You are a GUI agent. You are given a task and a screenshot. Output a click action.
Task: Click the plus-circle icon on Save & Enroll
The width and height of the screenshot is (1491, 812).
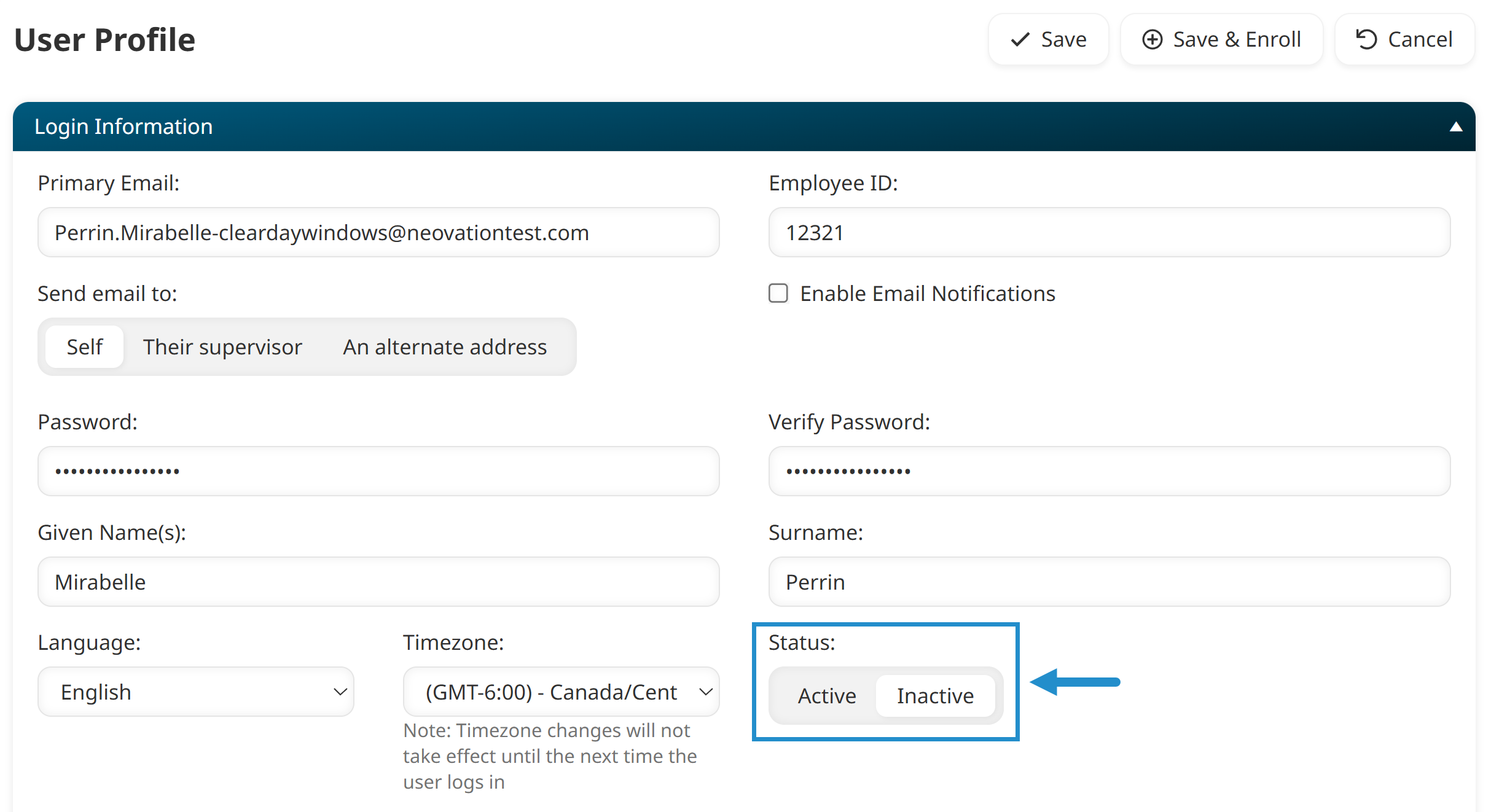coord(1152,40)
